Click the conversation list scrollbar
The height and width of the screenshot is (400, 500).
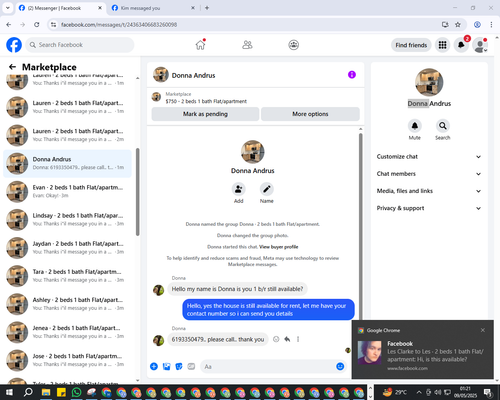click(137, 192)
